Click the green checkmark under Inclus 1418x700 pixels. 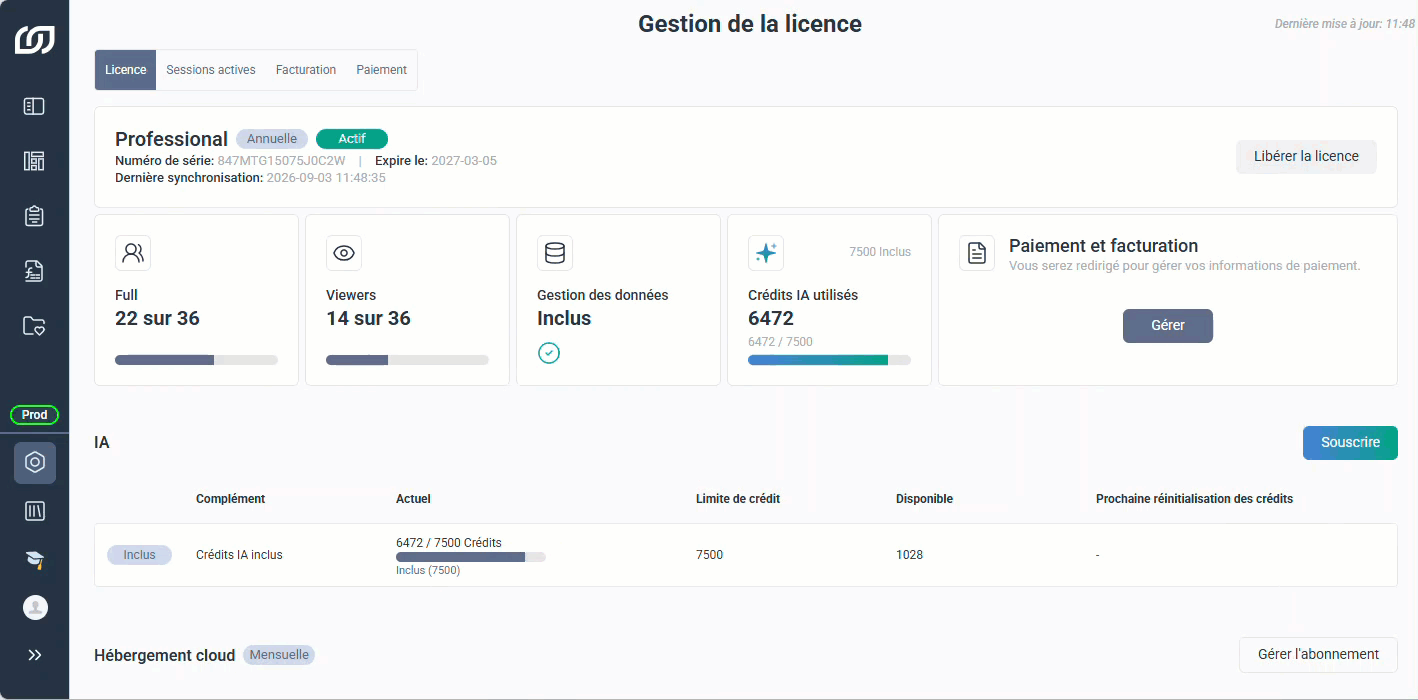click(548, 353)
